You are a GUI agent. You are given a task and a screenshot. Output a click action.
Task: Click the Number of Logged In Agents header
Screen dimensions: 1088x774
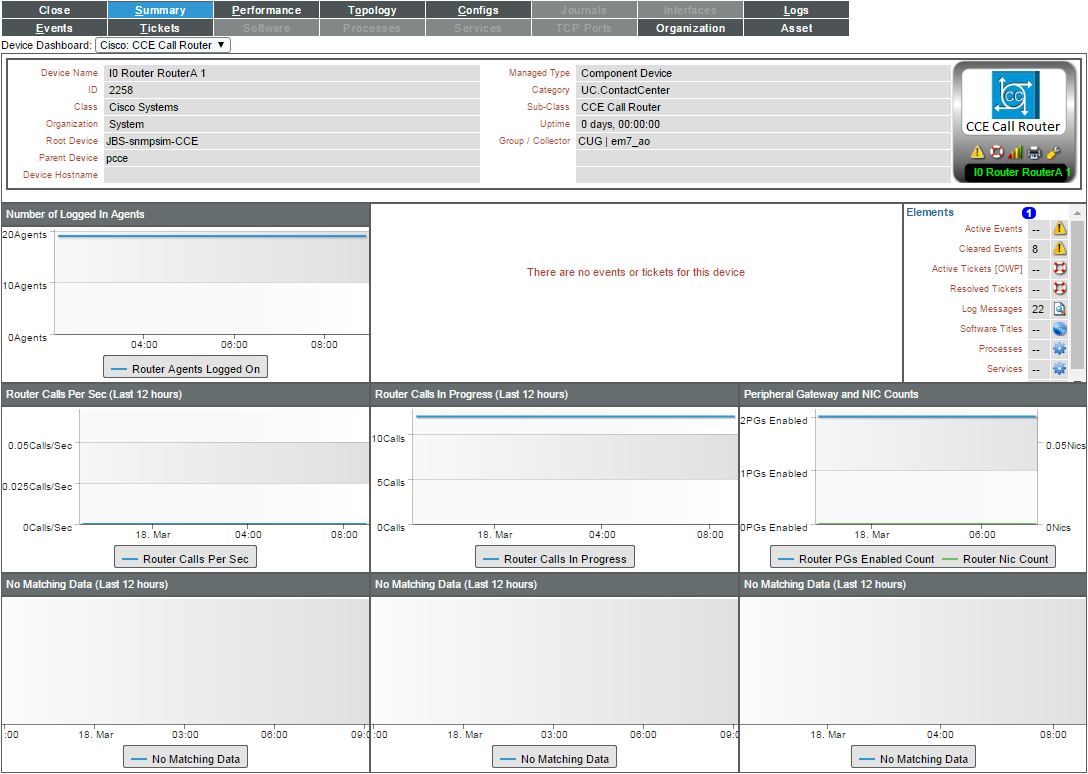click(185, 214)
